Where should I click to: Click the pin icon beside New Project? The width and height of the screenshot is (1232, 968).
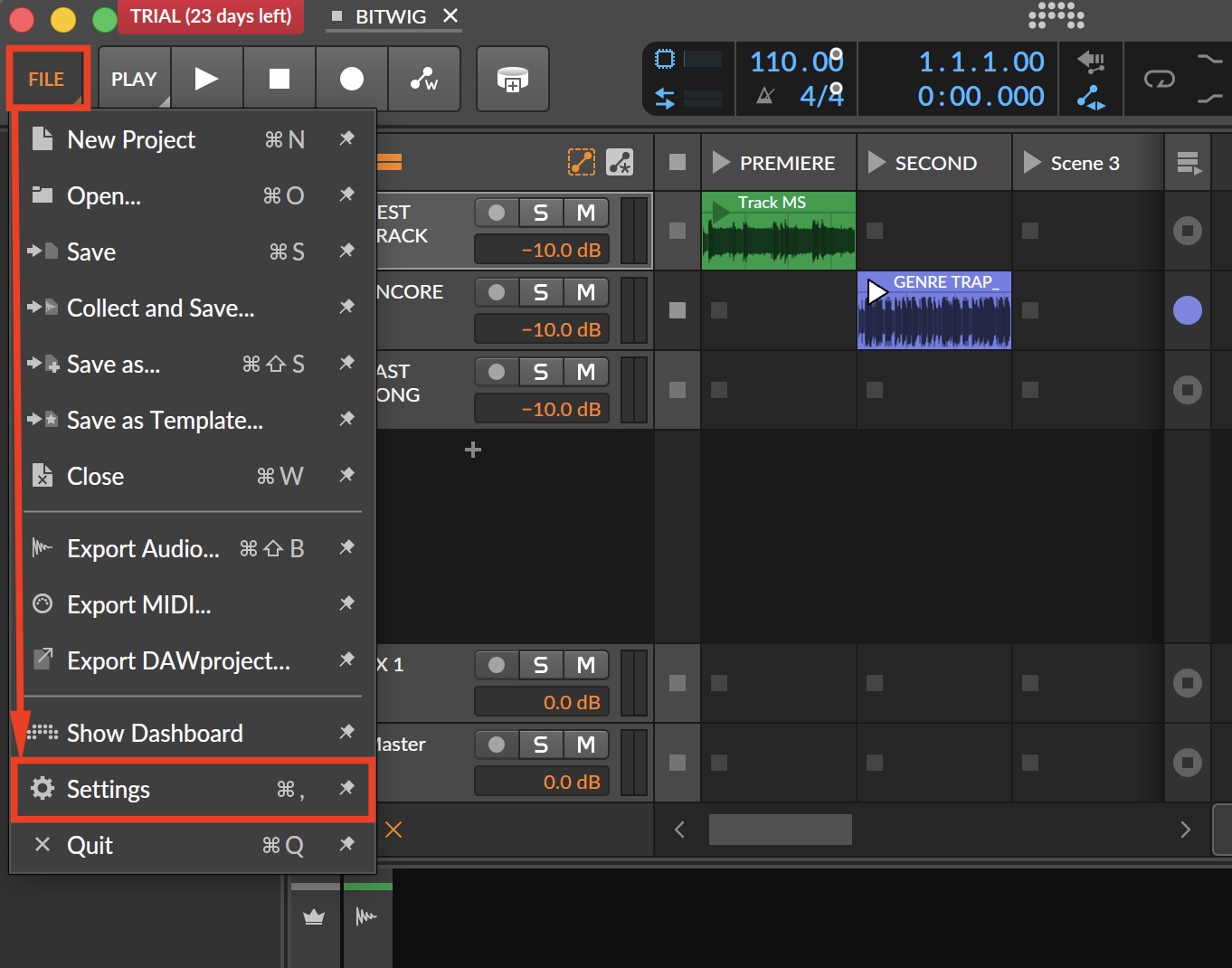(346, 138)
